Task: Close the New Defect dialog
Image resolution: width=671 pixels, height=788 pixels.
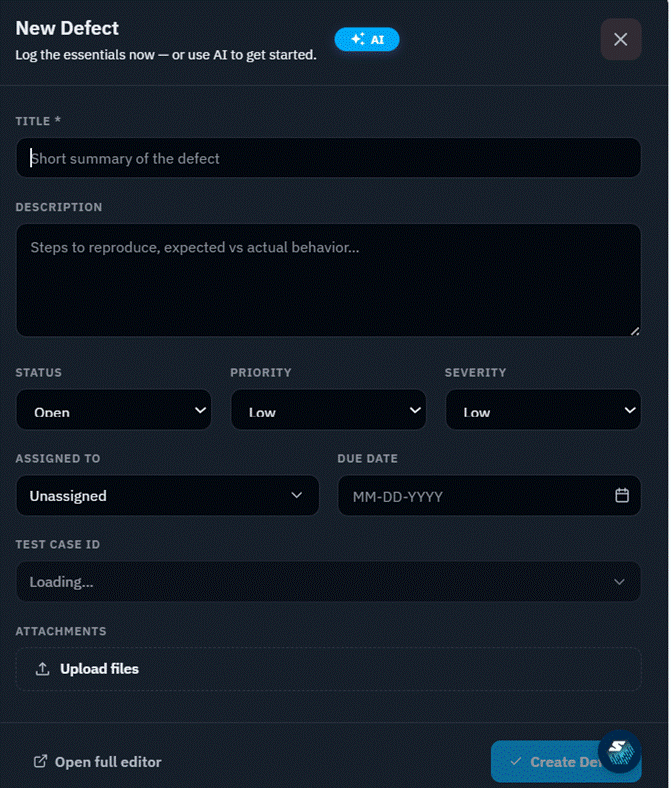Action: pos(621,39)
